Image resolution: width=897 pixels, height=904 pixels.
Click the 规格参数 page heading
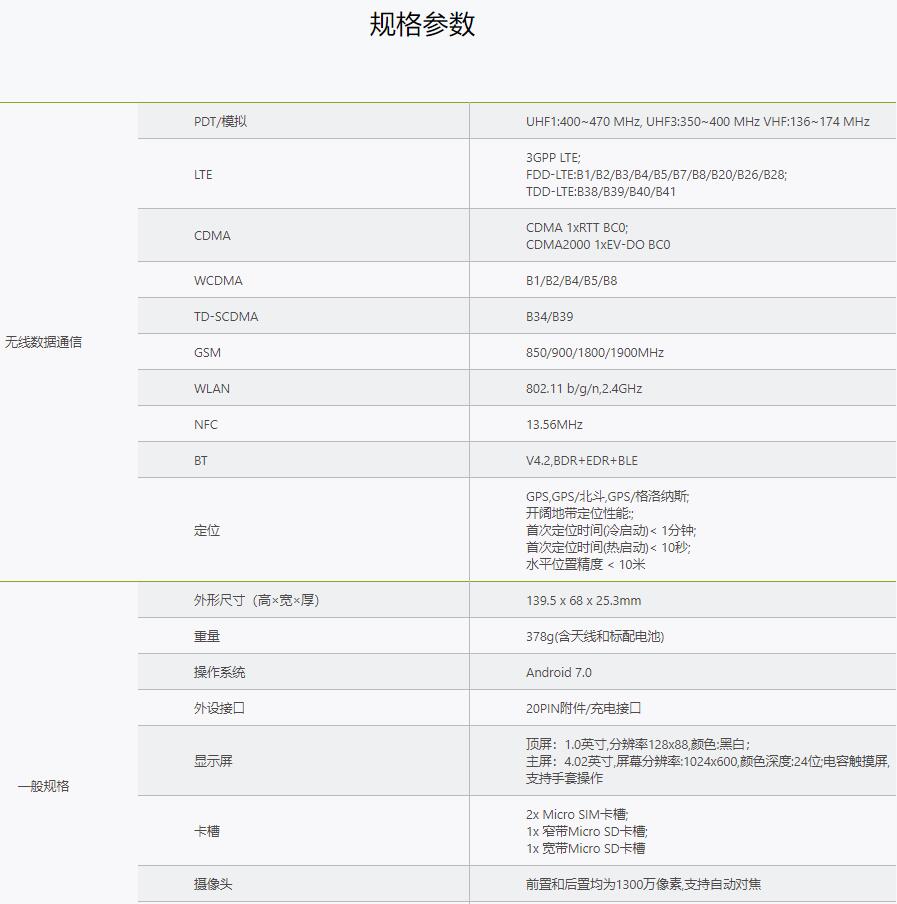(x=422, y=25)
